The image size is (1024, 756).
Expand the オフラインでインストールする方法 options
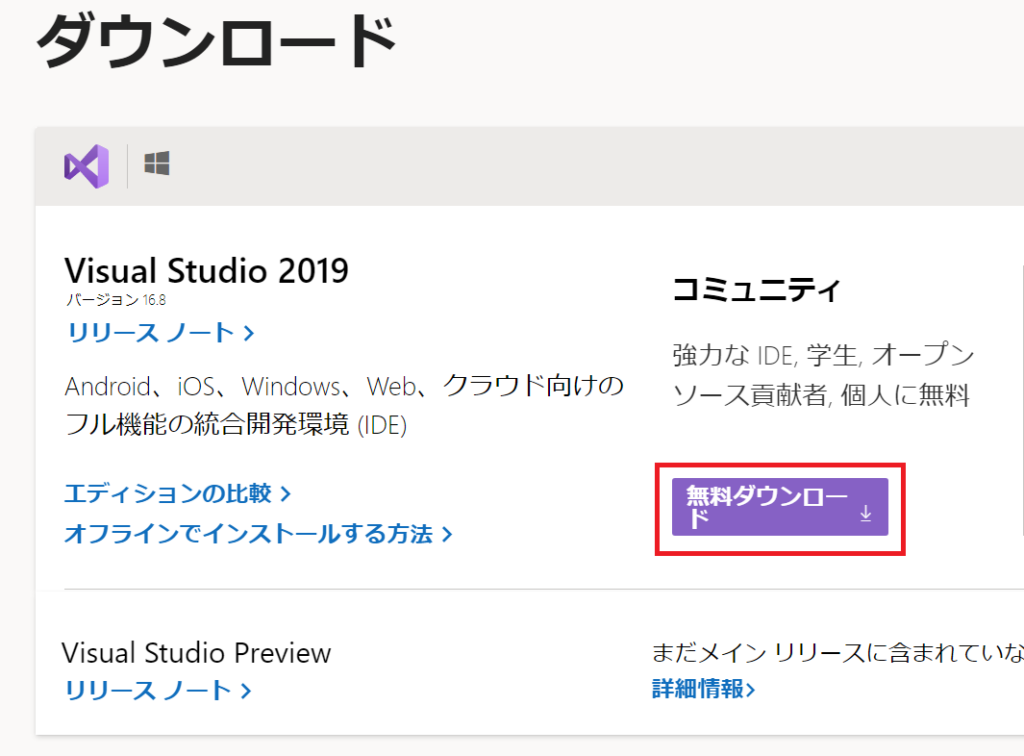pos(252,534)
